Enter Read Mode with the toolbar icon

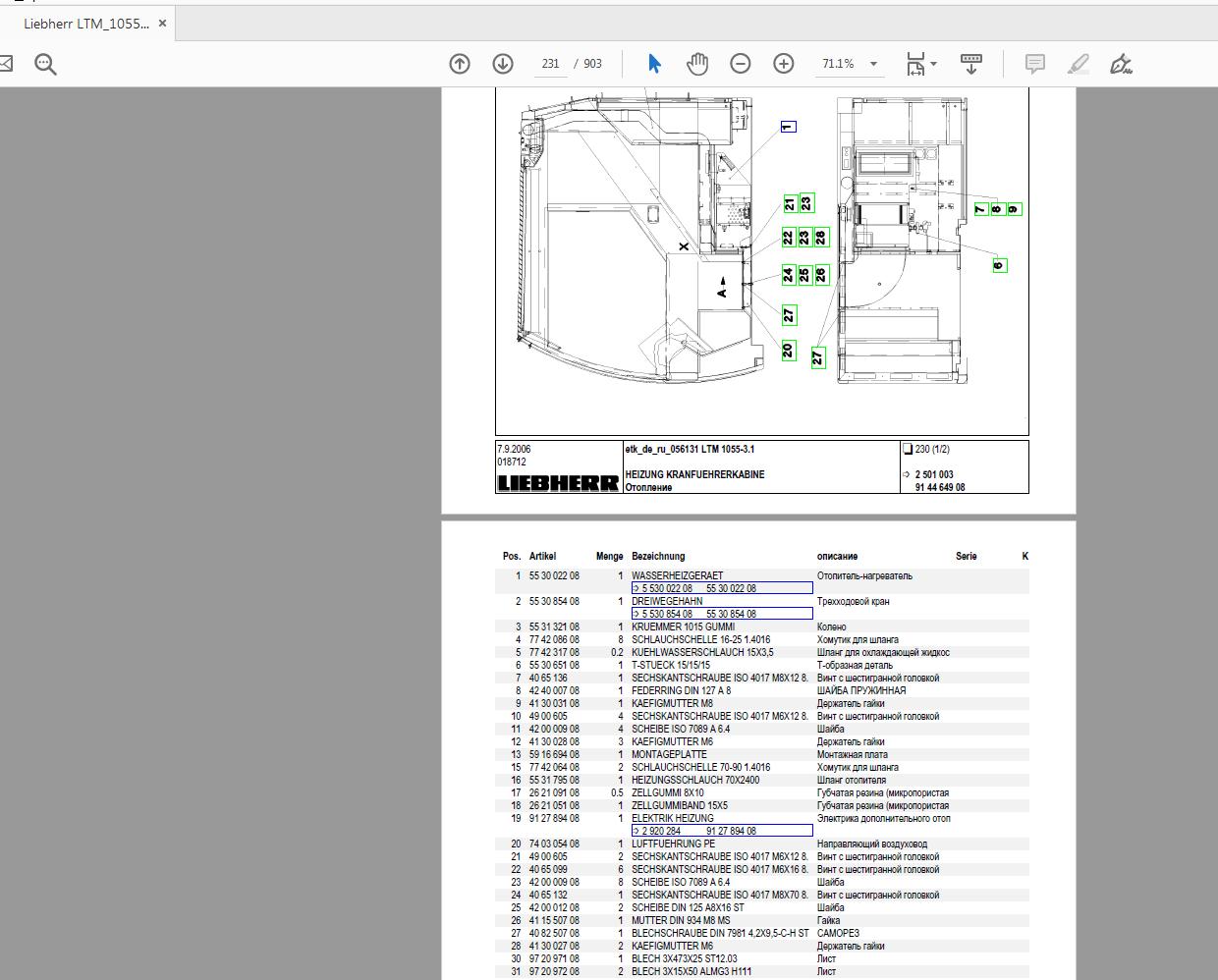coord(971,63)
